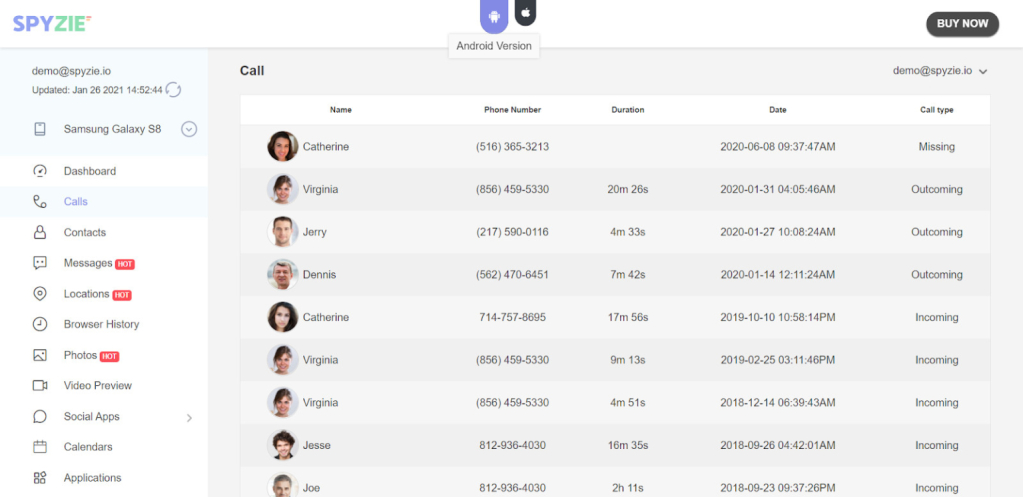Switch to the Apple iOS version icon
Screen dimensions: 1023x497
coord(525,12)
